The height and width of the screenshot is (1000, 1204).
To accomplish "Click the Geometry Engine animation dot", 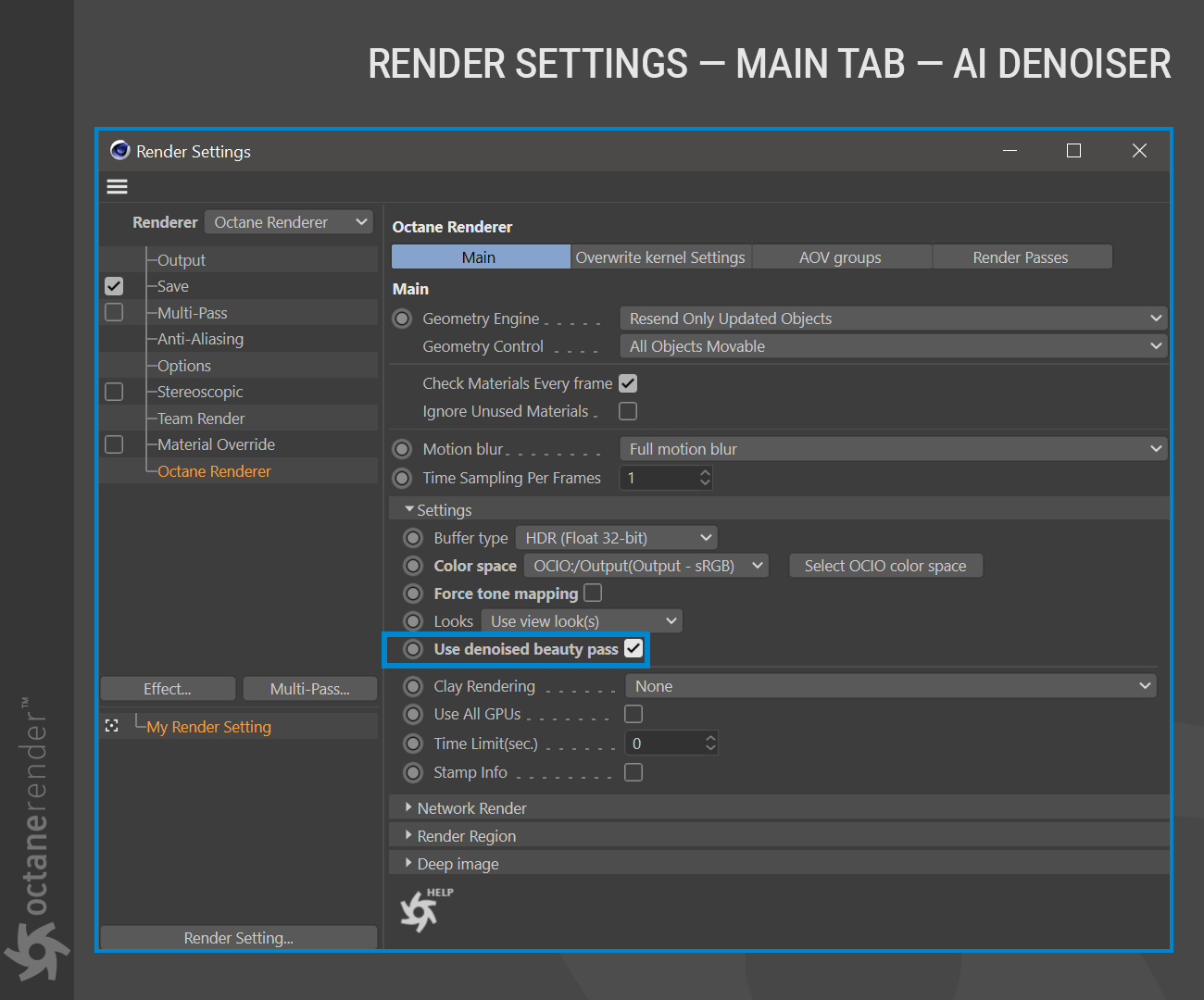I will point(402,319).
